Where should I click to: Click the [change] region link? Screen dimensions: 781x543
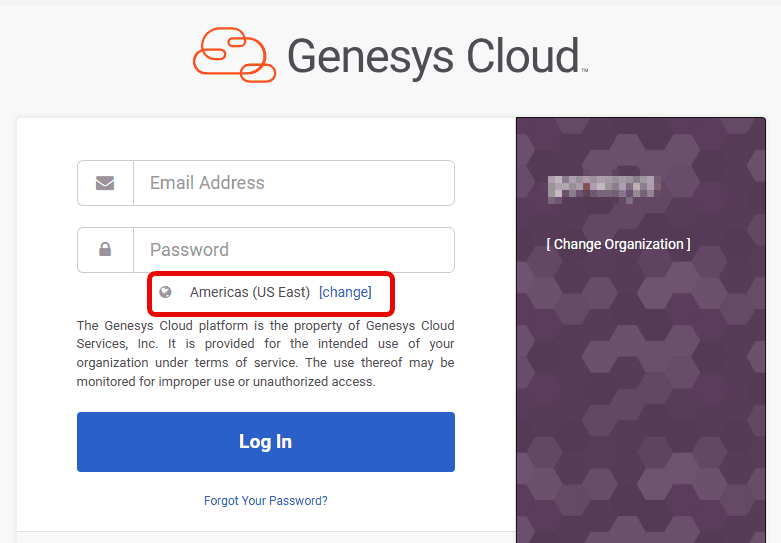345,292
